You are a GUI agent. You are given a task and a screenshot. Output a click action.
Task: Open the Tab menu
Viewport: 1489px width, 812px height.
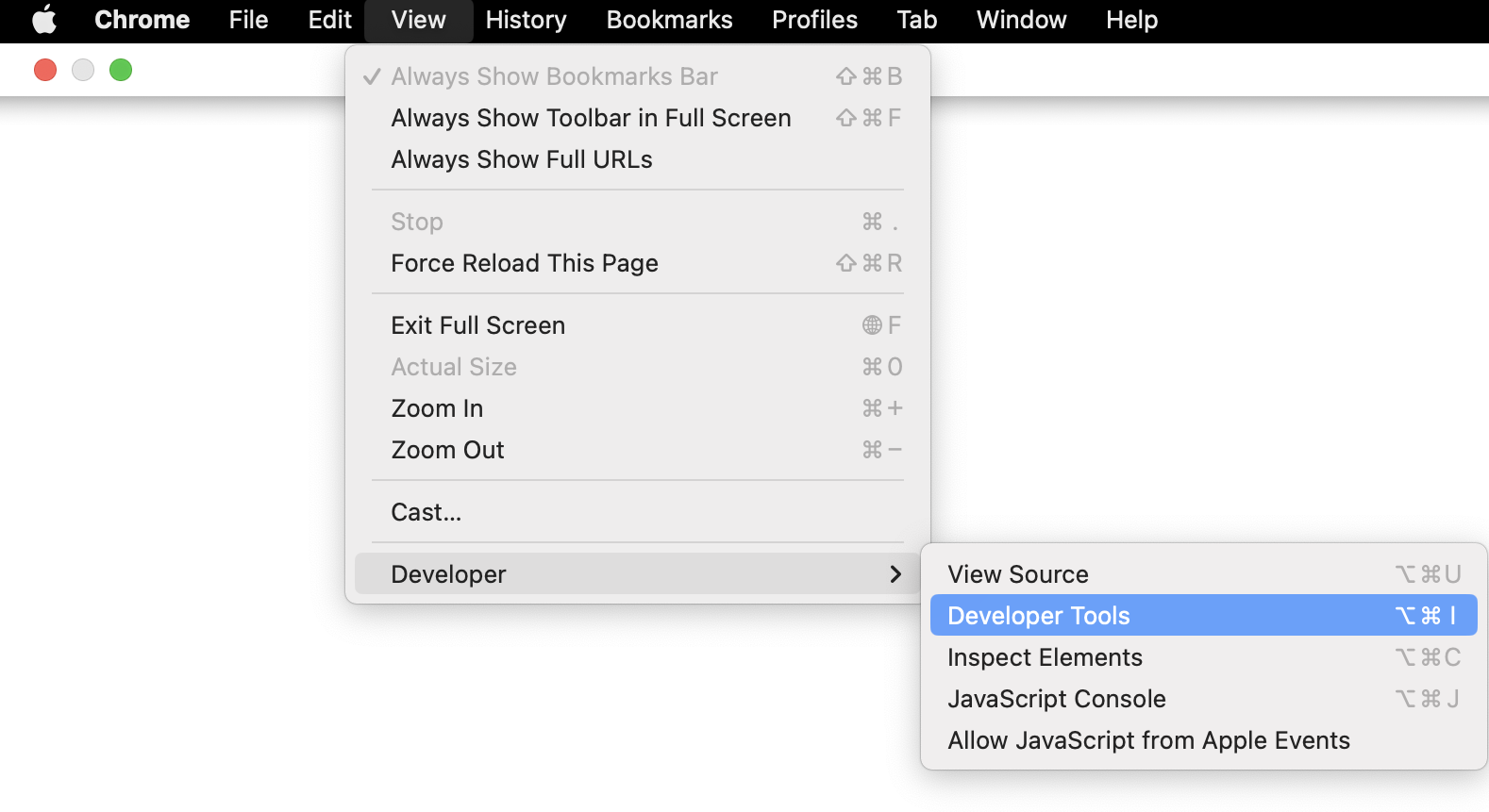[x=916, y=20]
